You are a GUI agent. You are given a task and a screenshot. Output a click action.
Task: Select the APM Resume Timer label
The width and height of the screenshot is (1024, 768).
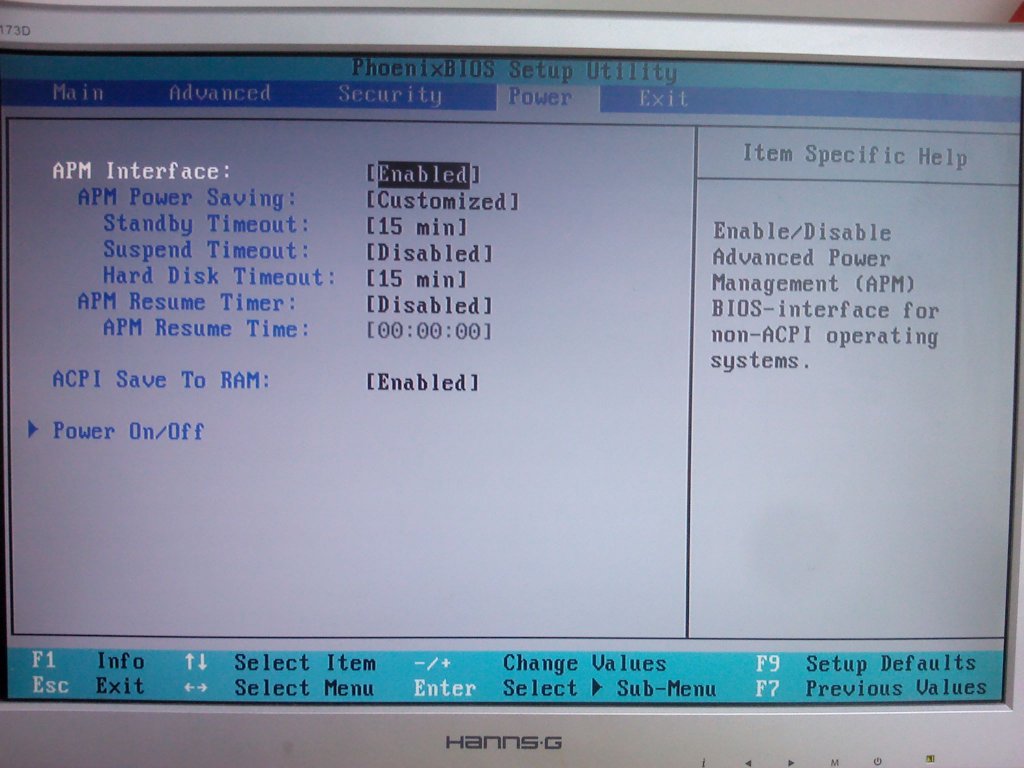[187, 302]
